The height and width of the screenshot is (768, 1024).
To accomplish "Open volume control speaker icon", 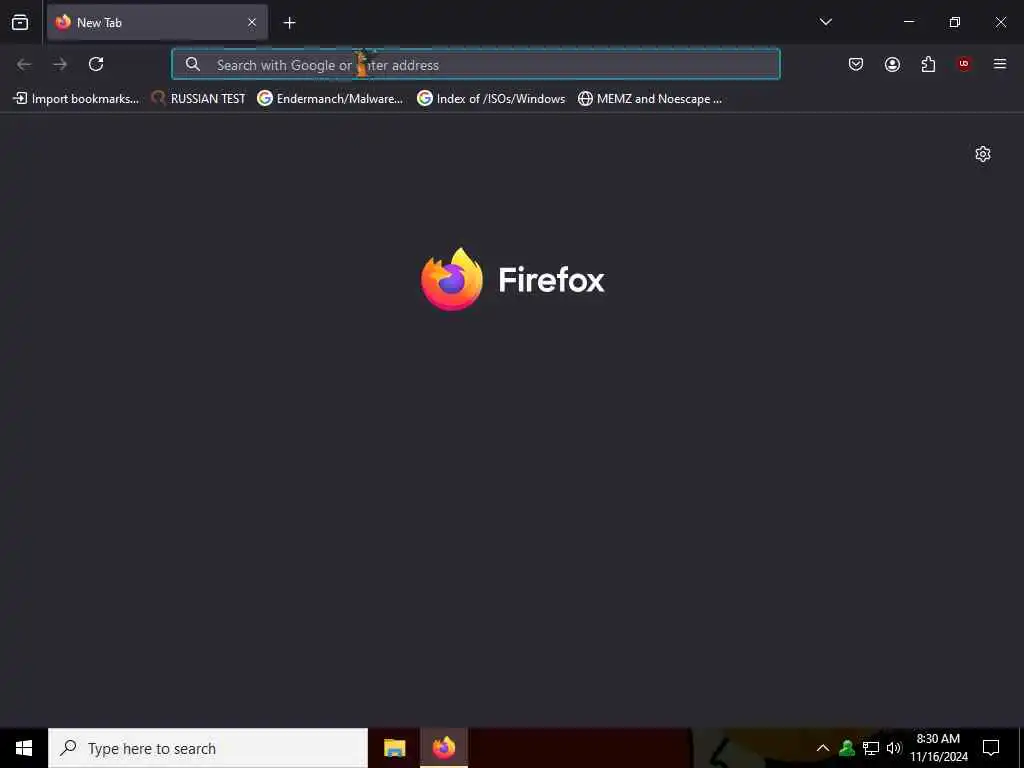I will (893, 748).
